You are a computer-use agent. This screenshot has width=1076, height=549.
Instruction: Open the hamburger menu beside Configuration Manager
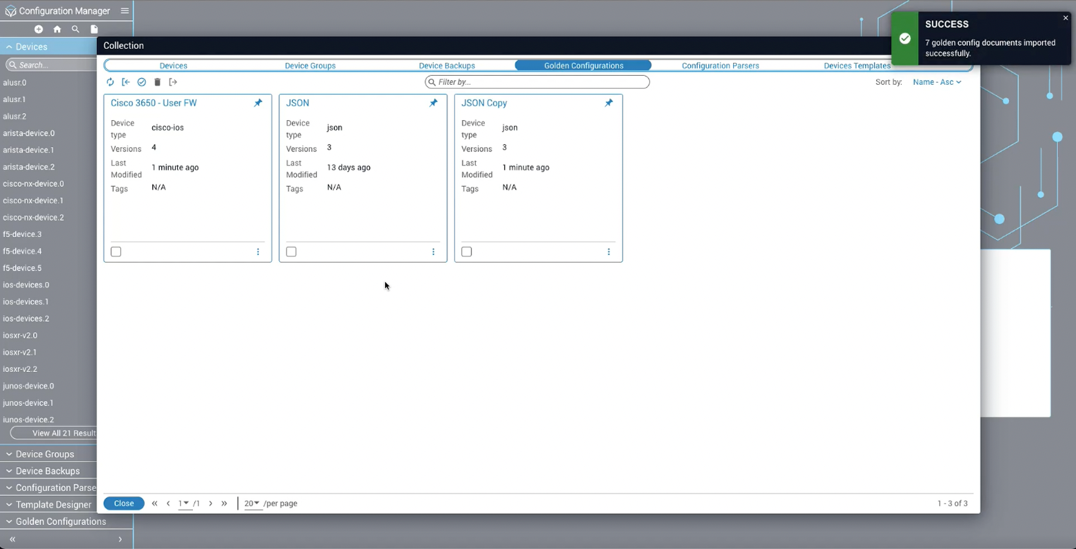click(125, 11)
